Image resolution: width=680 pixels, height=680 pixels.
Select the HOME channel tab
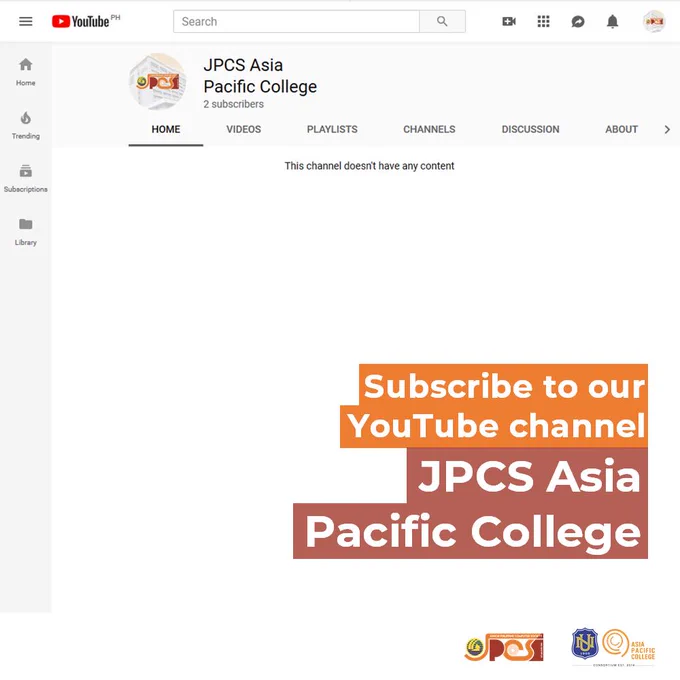166,129
